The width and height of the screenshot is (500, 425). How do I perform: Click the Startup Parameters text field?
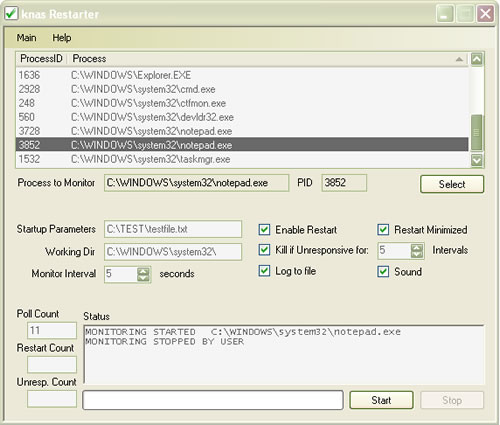(x=173, y=229)
